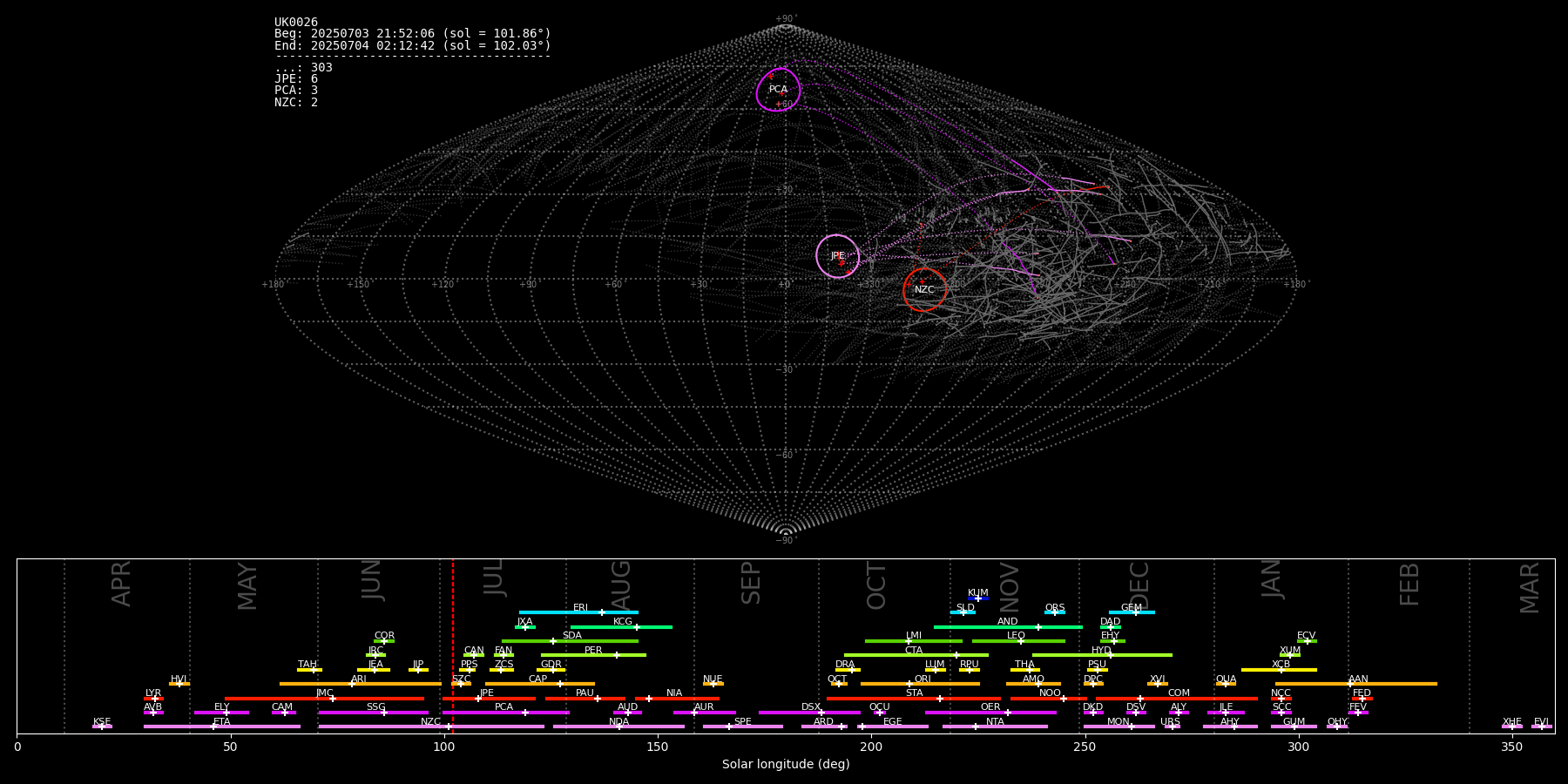Select the station ID text UK0026
Screen dimensions: 1568x784
click(x=296, y=23)
